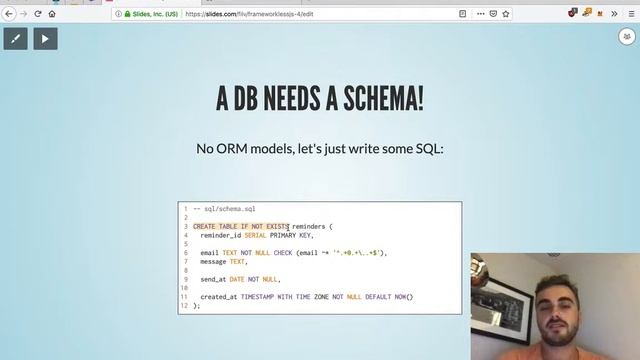Viewport: 640px width, 360px height.
Task: Start presentation with the play button
Action: (45, 39)
